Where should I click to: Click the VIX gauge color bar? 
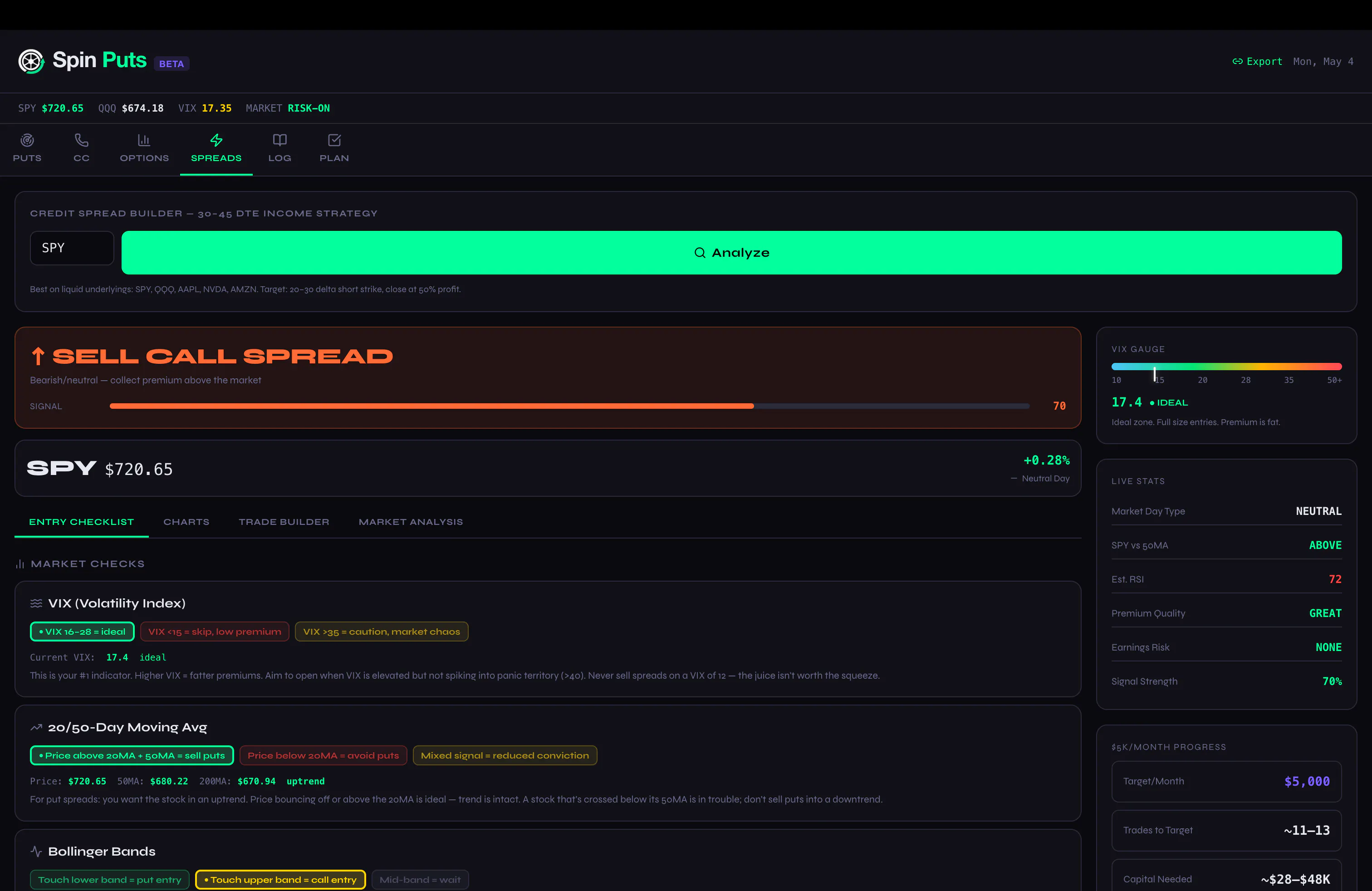1226,367
